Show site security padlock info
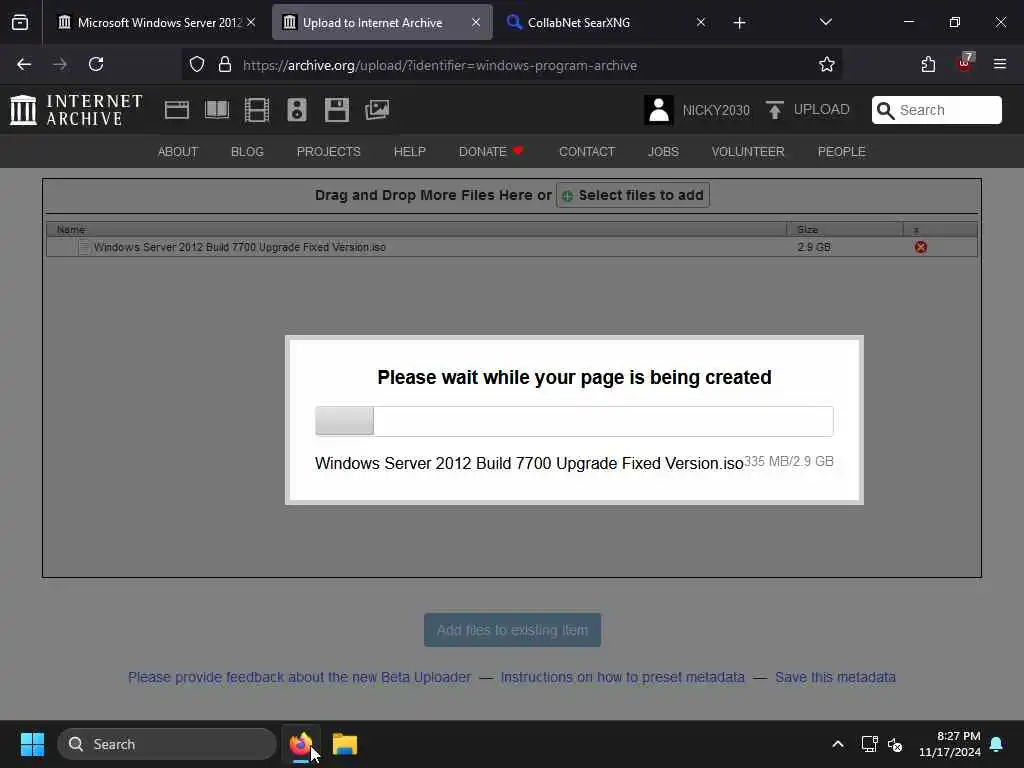 tap(225, 65)
